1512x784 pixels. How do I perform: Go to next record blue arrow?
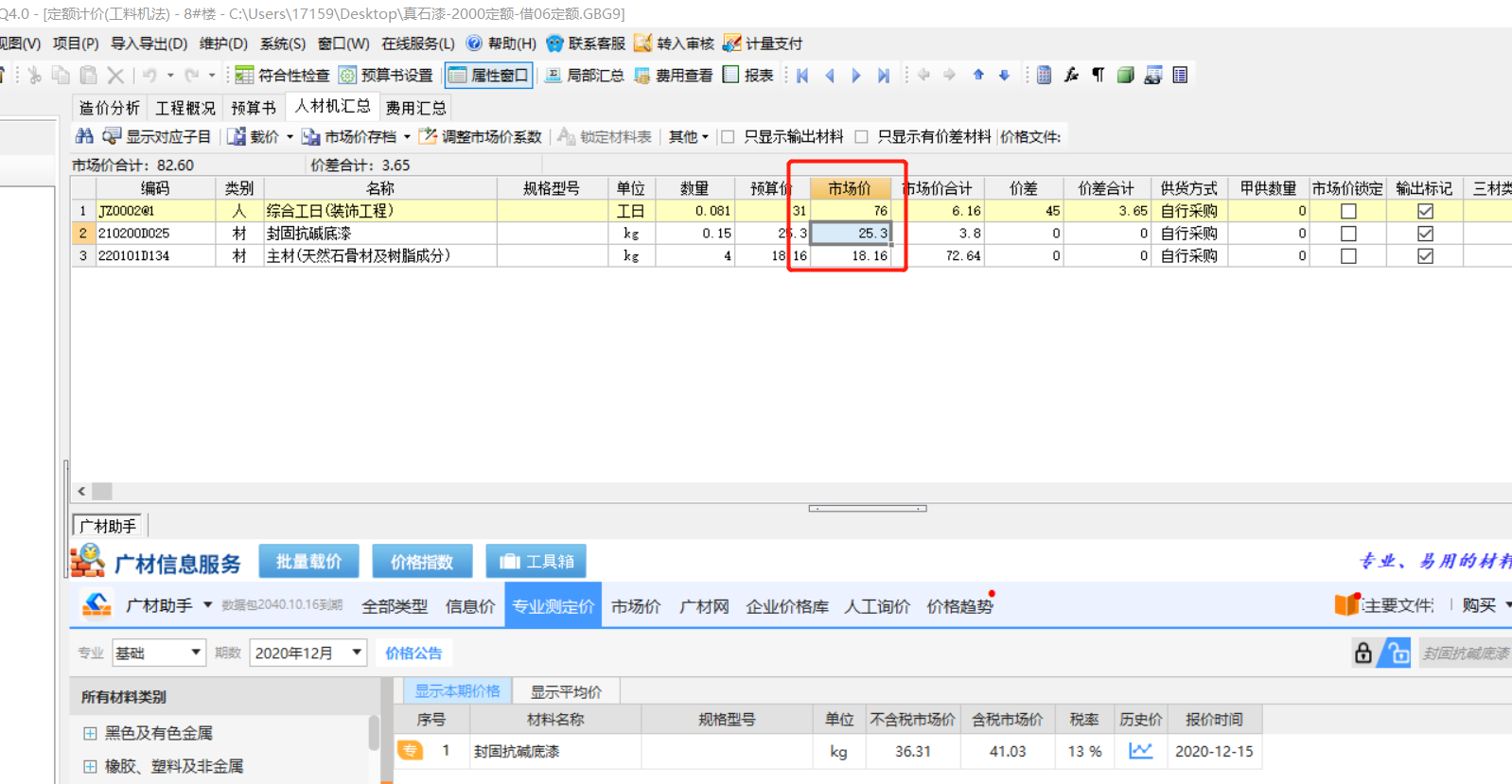click(x=856, y=75)
